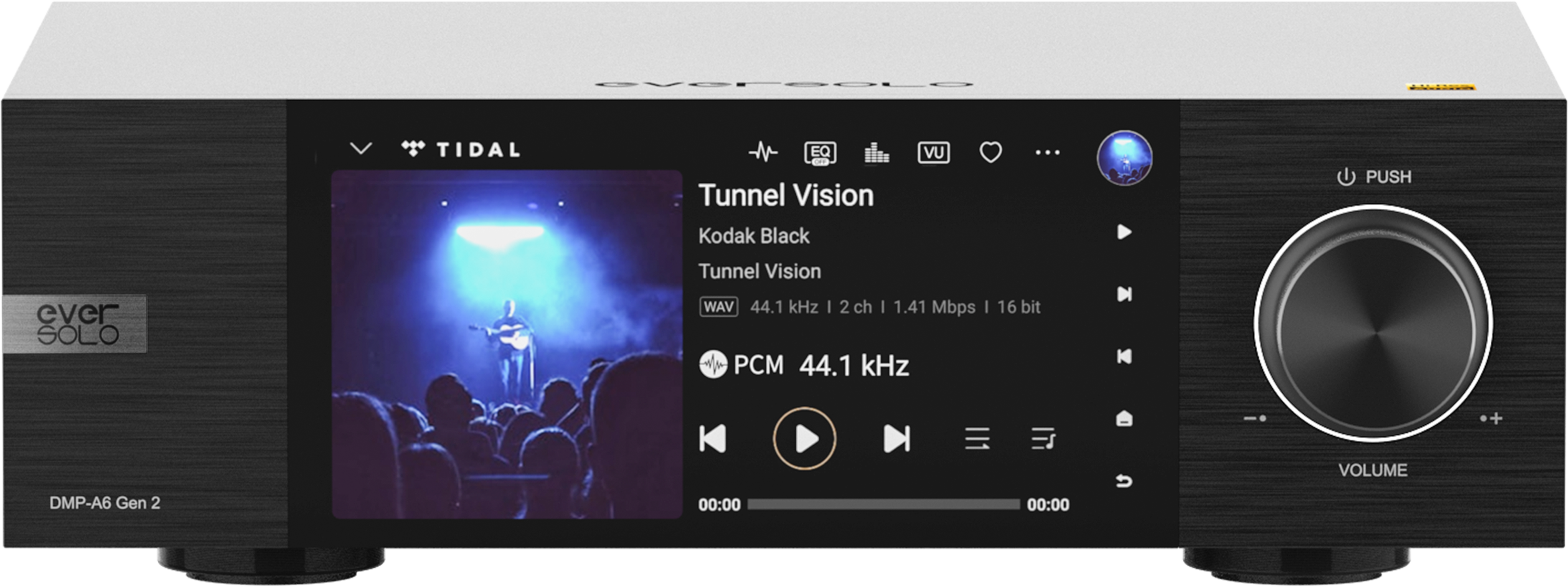Show the VU meter display
Screen dimensions: 1568x587
point(933,152)
